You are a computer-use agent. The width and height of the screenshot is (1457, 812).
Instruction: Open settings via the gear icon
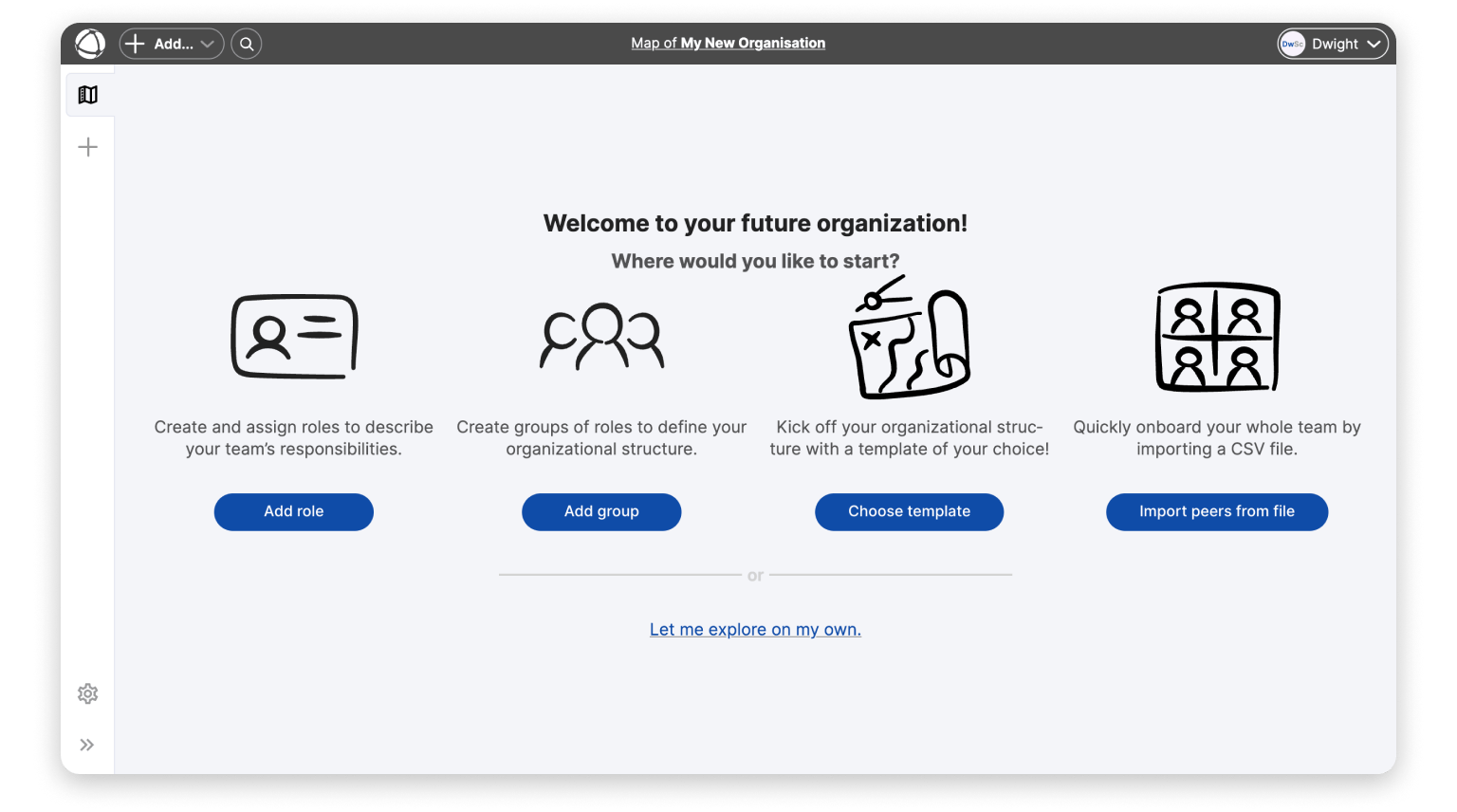pos(88,693)
